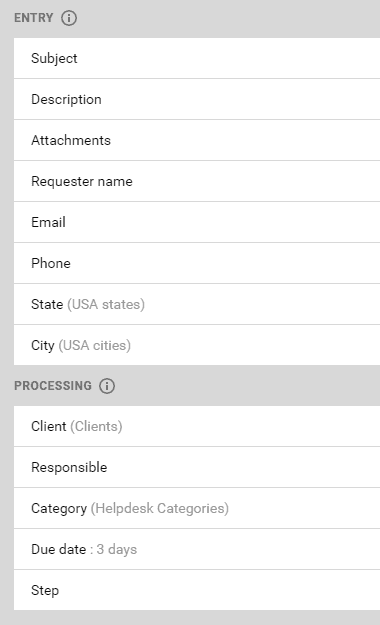Click the PROCESSING section heading

[53, 386]
